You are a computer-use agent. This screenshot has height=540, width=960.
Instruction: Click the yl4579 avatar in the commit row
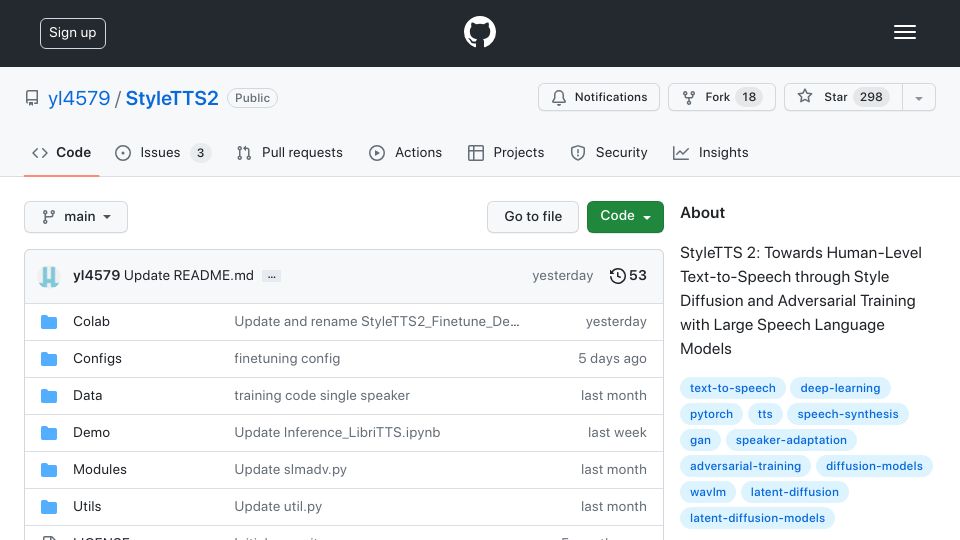point(49,276)
